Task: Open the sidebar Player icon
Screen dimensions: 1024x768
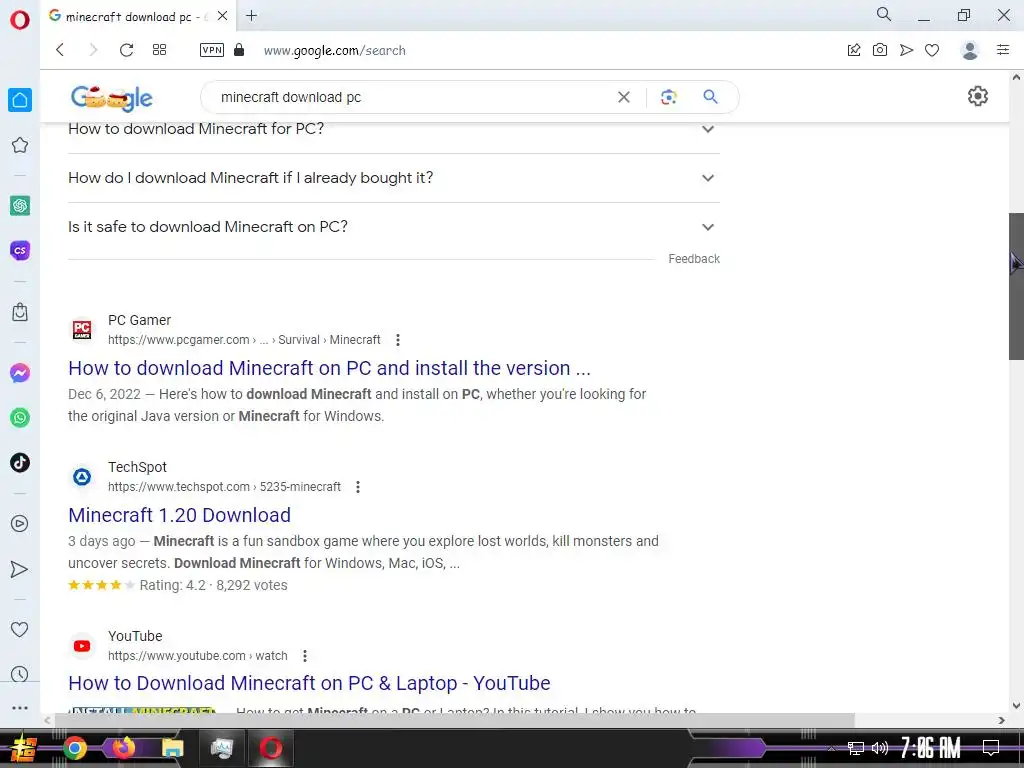Action: point(20,524)
